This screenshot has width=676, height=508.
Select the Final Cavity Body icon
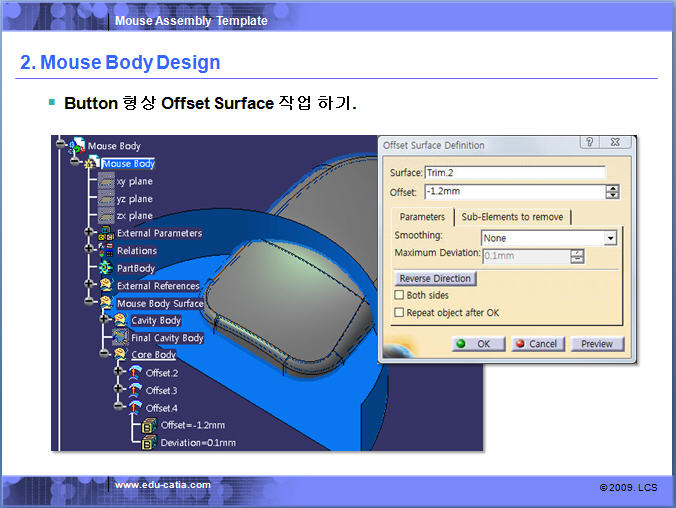[x=120, y=338]
